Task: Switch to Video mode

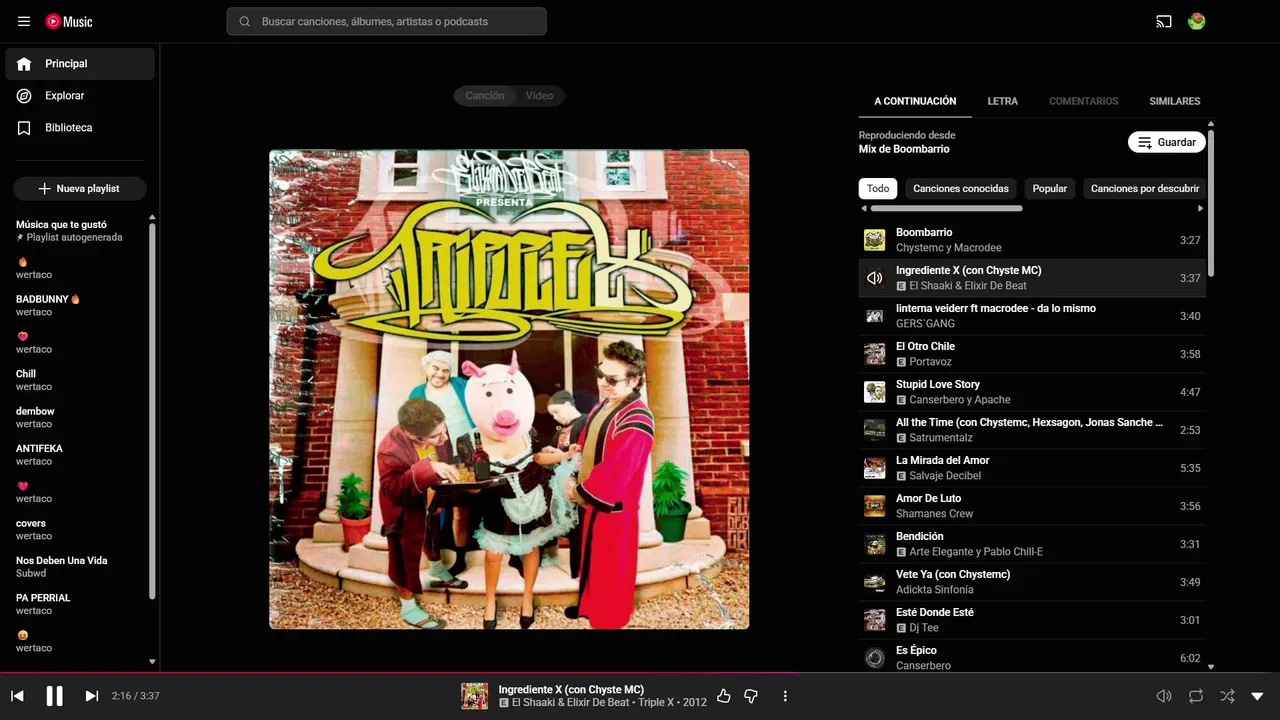Action: pyautogui.click(x=540, y=96)
